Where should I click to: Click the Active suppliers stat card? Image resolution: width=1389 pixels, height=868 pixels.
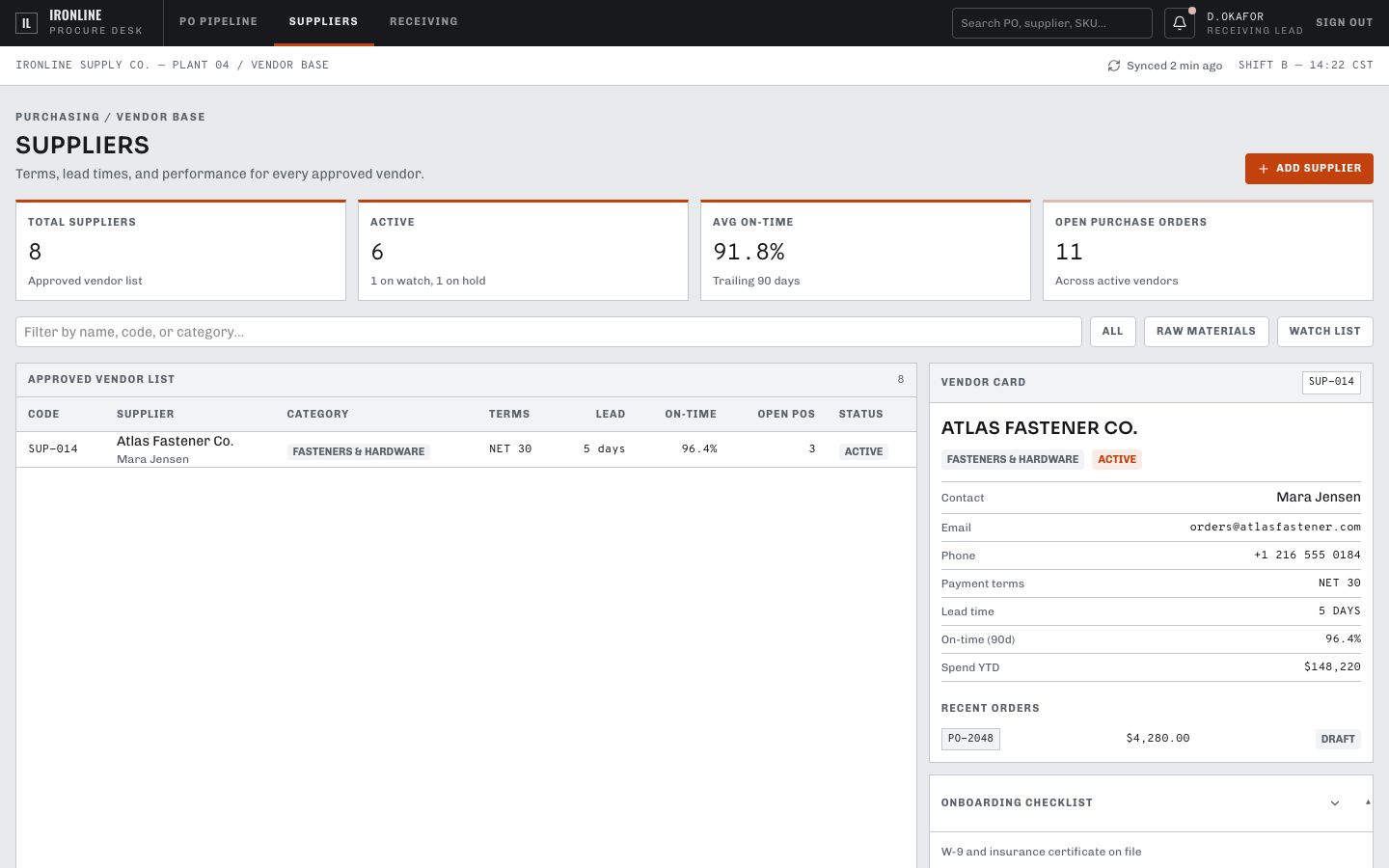click(523, 251)
